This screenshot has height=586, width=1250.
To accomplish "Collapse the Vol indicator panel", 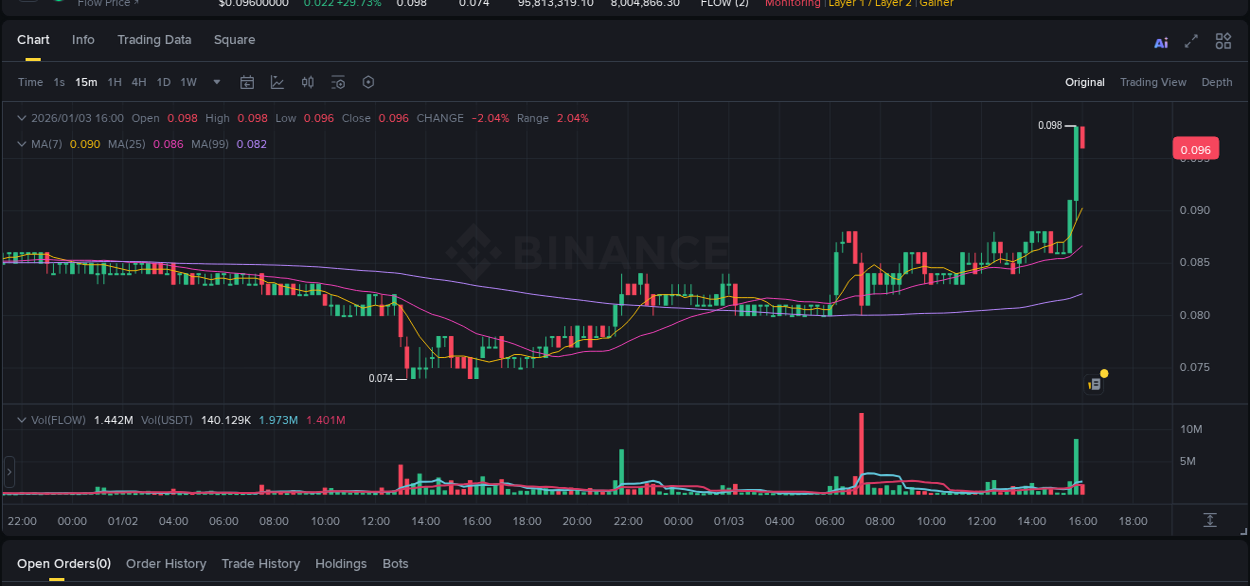I will (20, 420).
